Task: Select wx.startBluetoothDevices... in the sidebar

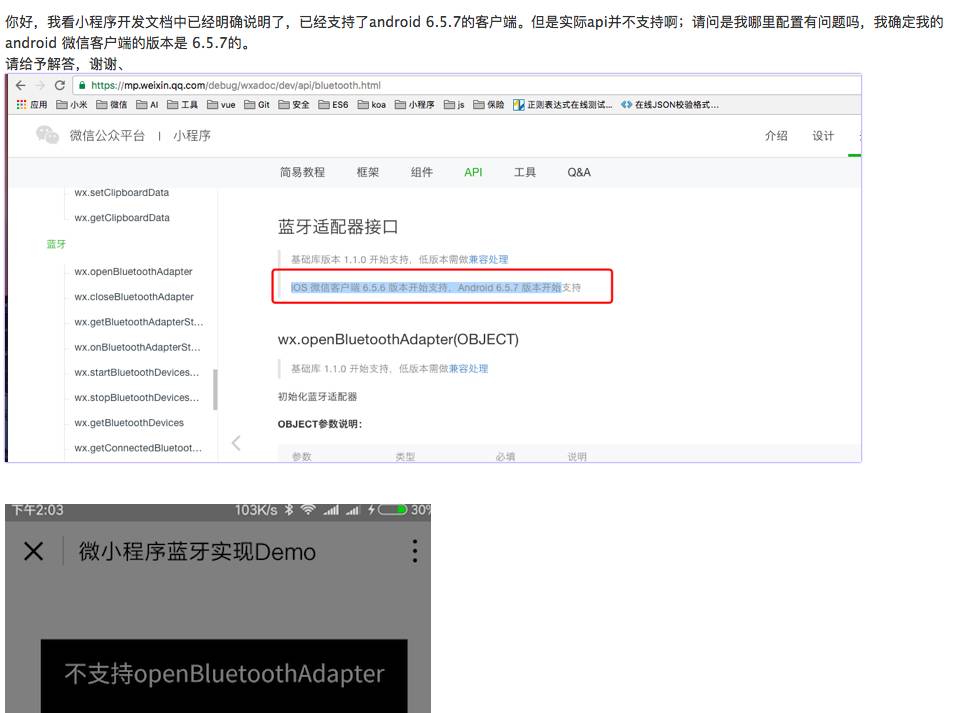Action: tap(136, 372)
